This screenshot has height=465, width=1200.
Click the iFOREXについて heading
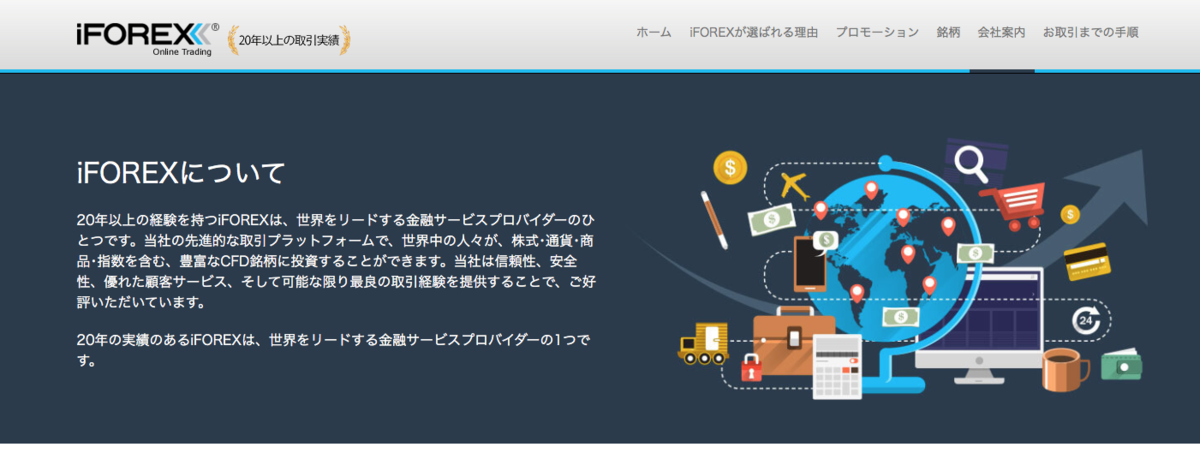pyautogui.click(x=181, y=172)
